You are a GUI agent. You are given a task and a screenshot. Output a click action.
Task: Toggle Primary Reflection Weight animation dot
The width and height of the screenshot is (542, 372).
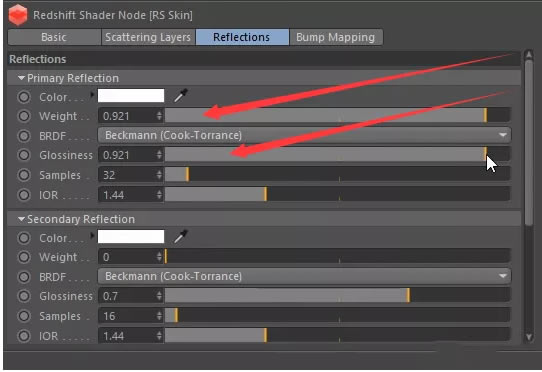click(x=24, y=116)
